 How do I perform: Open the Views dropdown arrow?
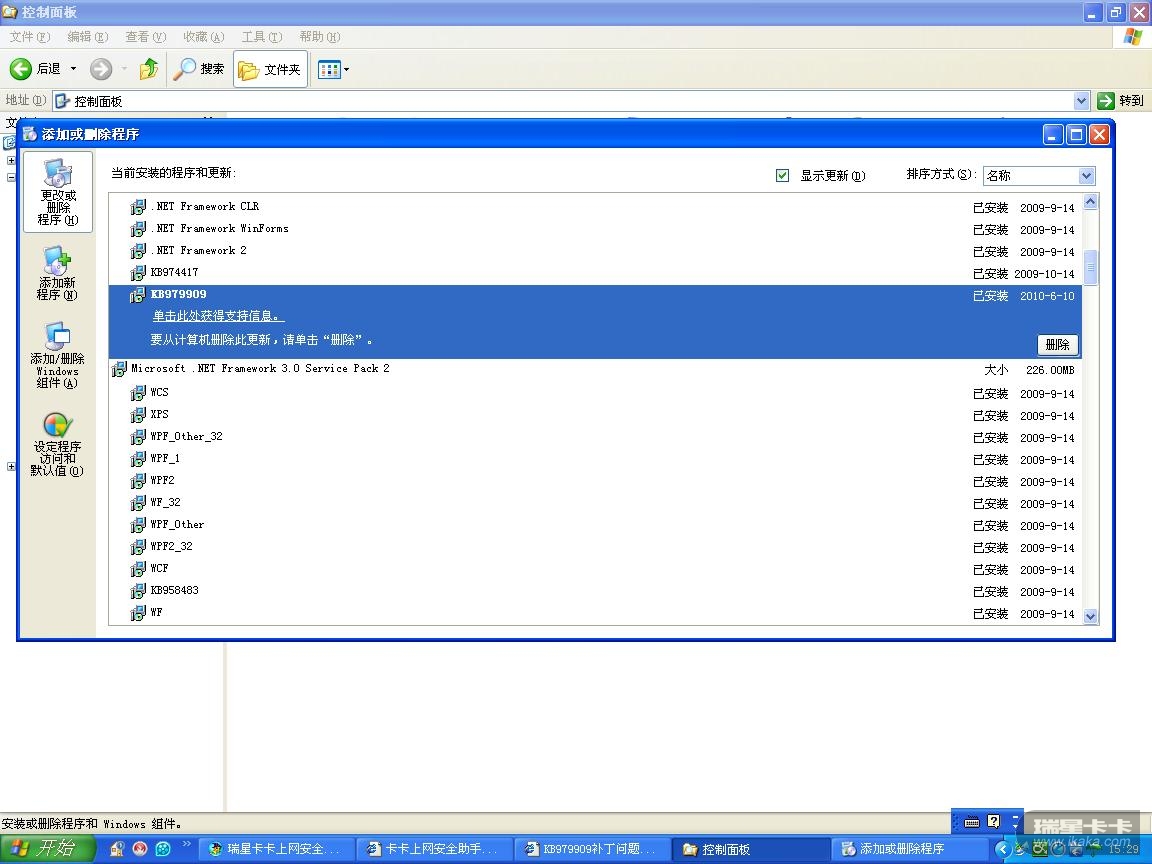(347, 70)
